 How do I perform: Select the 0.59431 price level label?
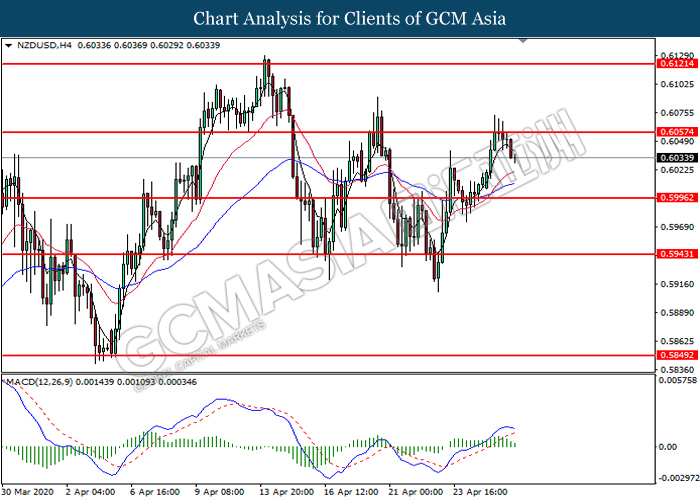[677, 254]
